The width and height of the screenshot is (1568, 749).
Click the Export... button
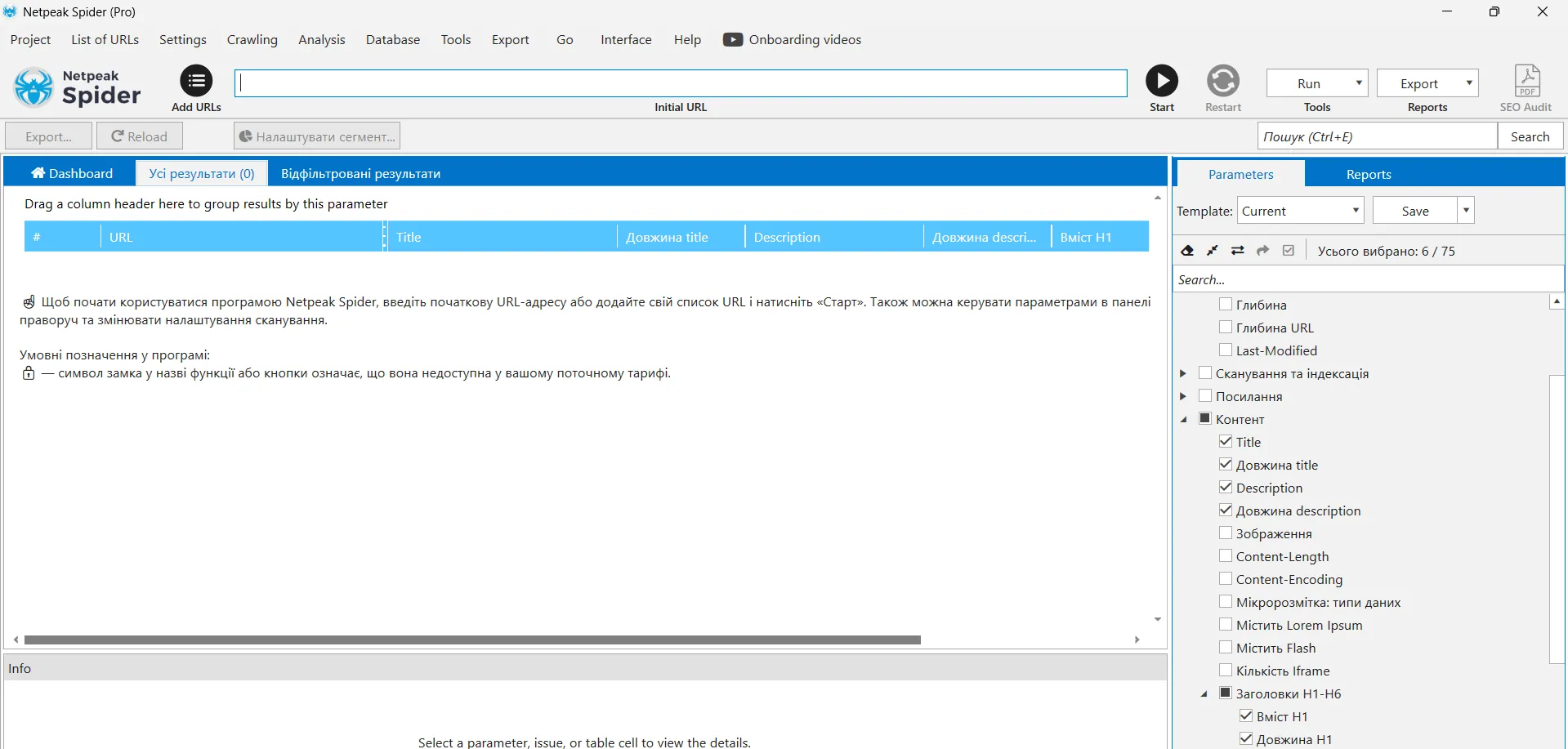pyautogui.click(x=48, y=136)
